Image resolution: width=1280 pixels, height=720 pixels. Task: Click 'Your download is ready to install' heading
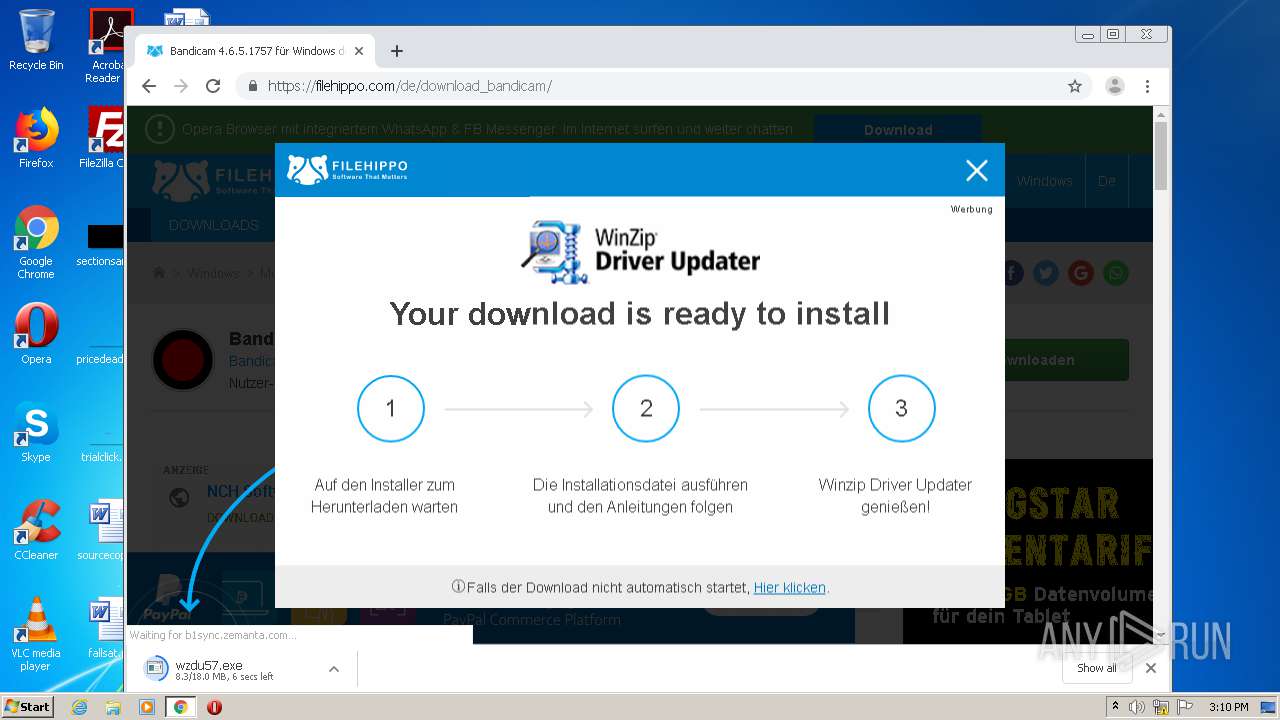click(639, 313)
